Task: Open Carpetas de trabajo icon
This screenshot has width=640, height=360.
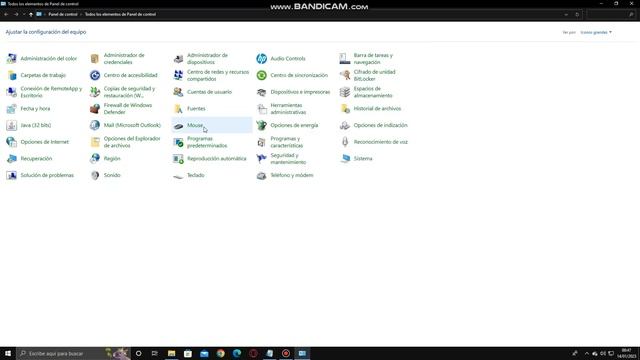Action: click(11, 75)
